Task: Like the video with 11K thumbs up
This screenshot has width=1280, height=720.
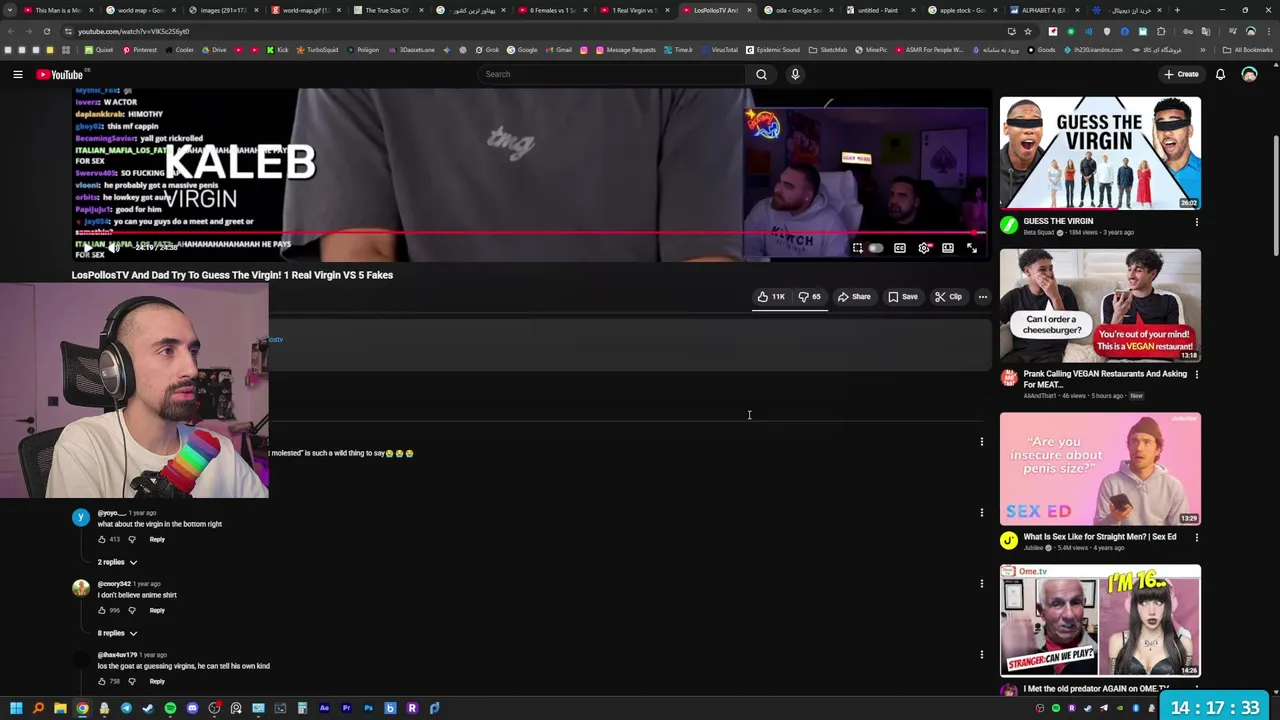Action: point(771,297)
